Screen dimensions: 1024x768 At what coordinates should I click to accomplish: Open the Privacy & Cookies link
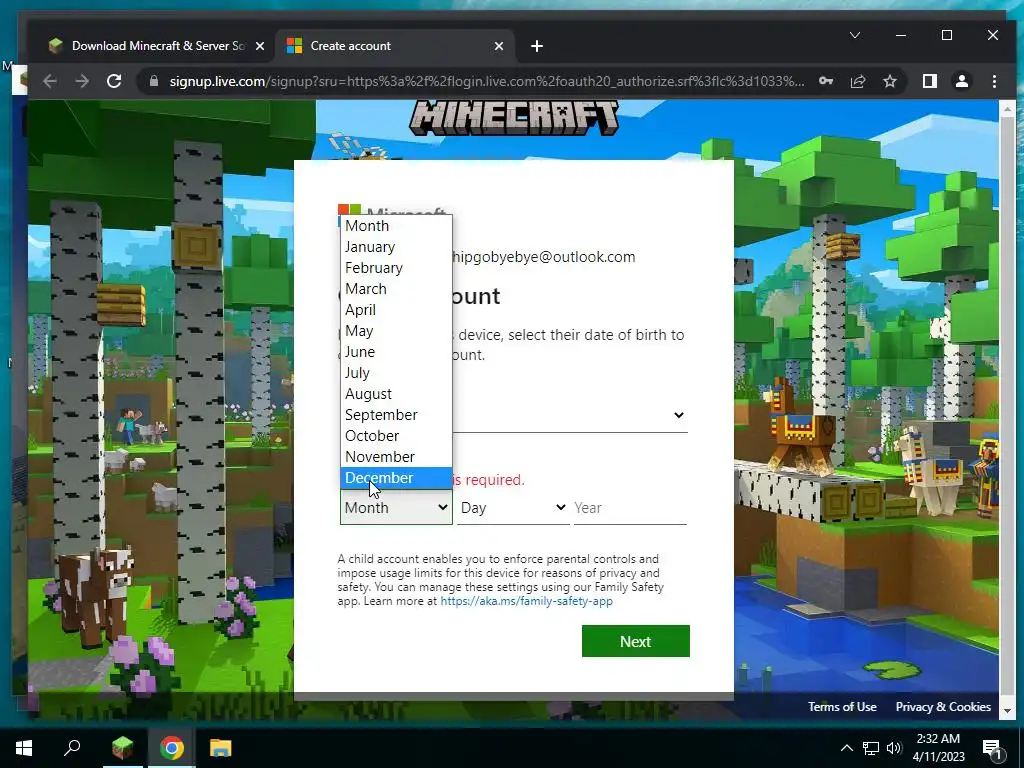click(x=943, y=707)
